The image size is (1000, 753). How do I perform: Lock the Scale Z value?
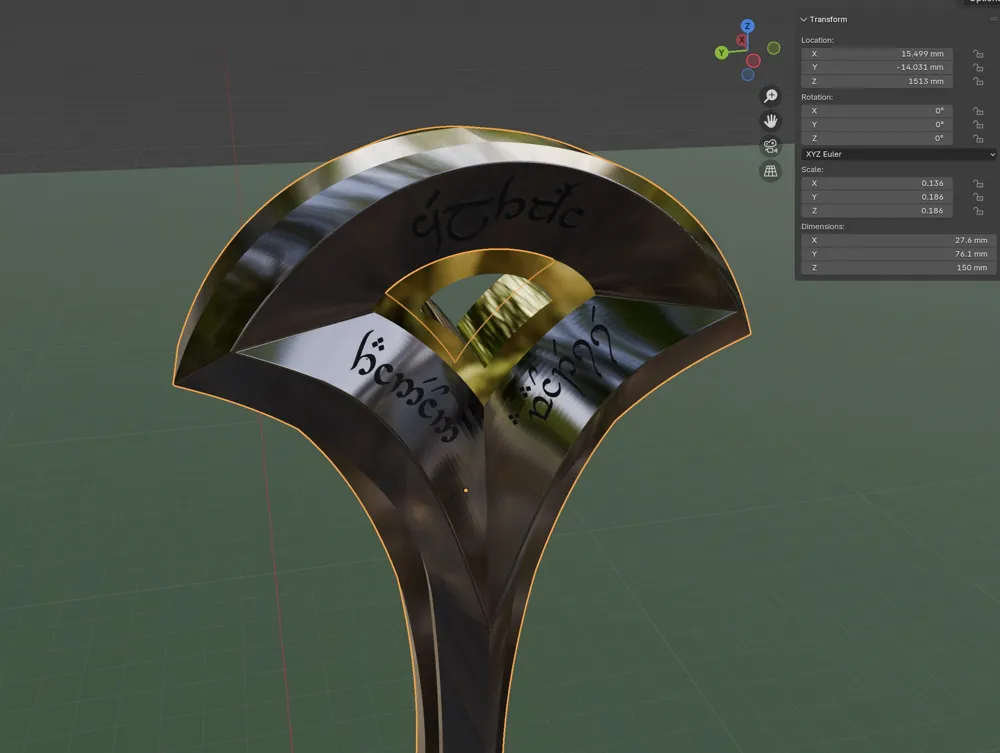point(978,211)
